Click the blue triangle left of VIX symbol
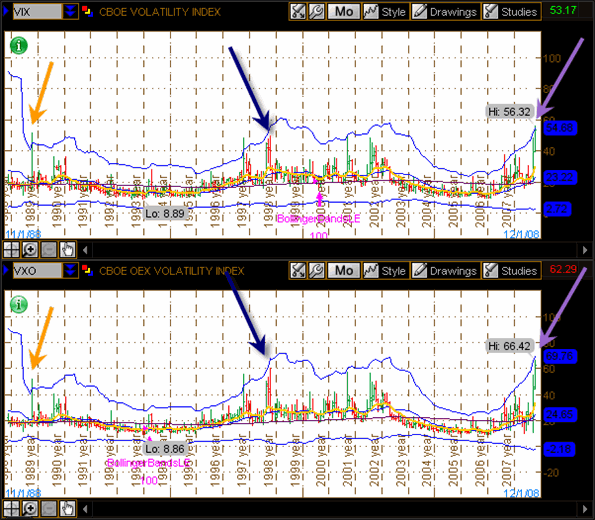This screenshot has width=595, height=520. [x=6, y=11]
